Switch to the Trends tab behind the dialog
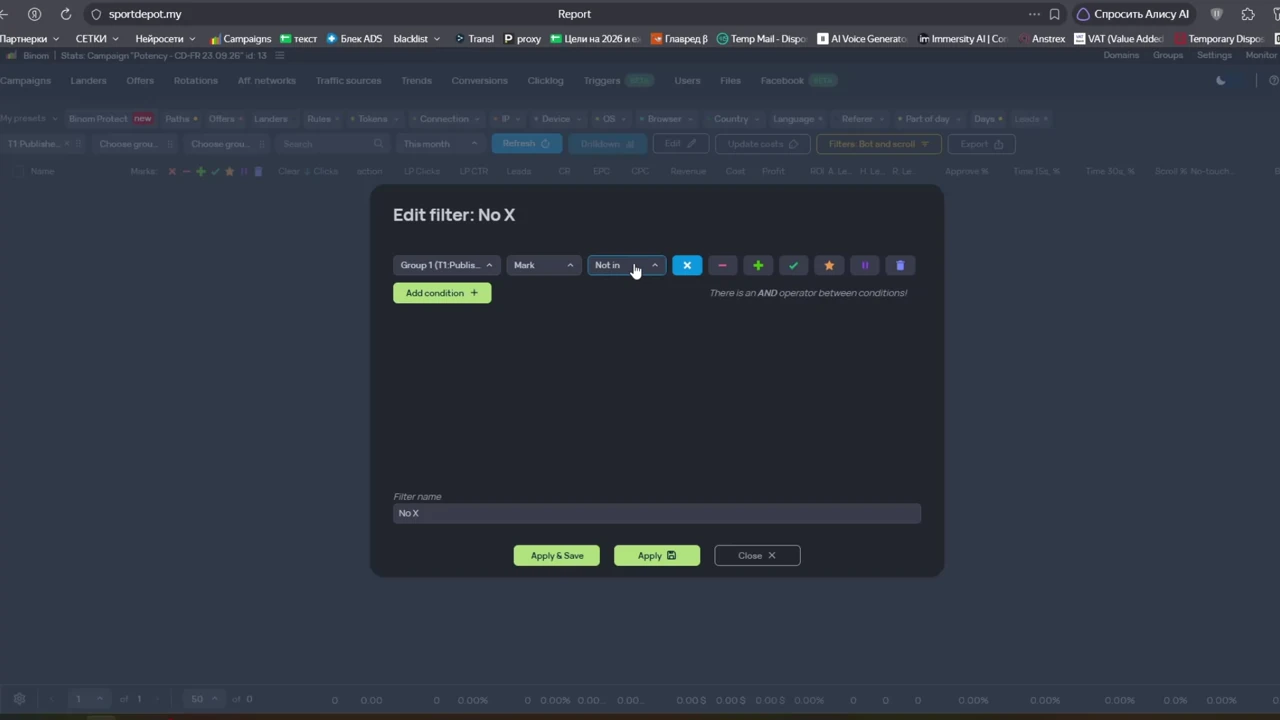This screenshot has width=1280, height=720. coord(416,80)
